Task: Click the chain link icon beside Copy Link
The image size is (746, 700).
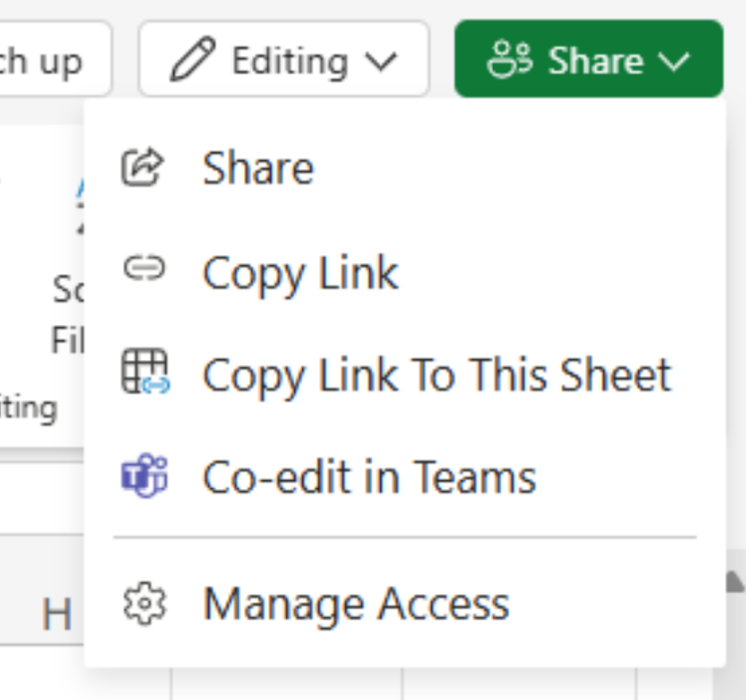Action: (x=143, y=269)
